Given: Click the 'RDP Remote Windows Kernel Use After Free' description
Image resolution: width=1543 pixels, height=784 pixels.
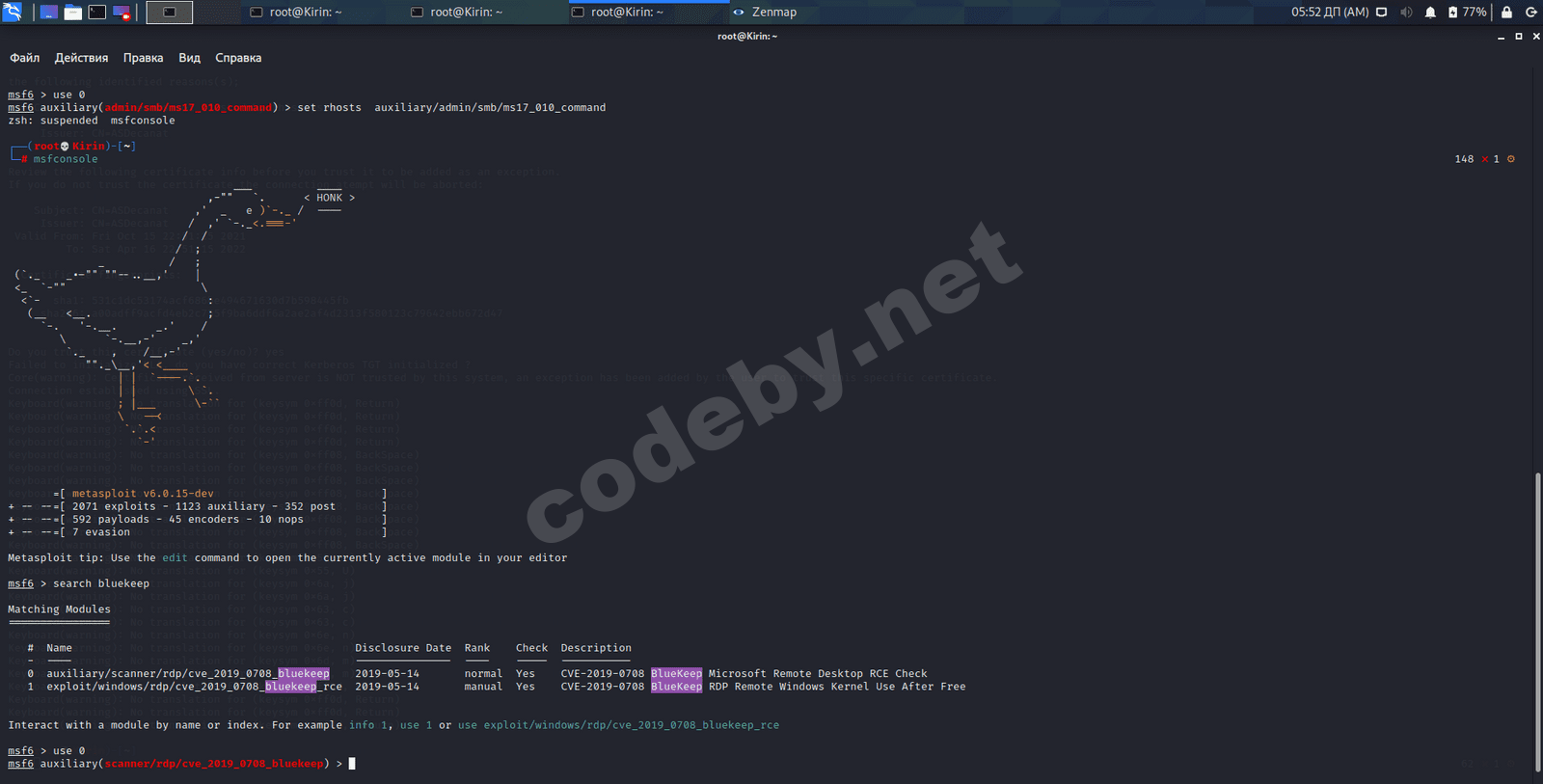Looking at the screenshot, I should pos(837,687).
